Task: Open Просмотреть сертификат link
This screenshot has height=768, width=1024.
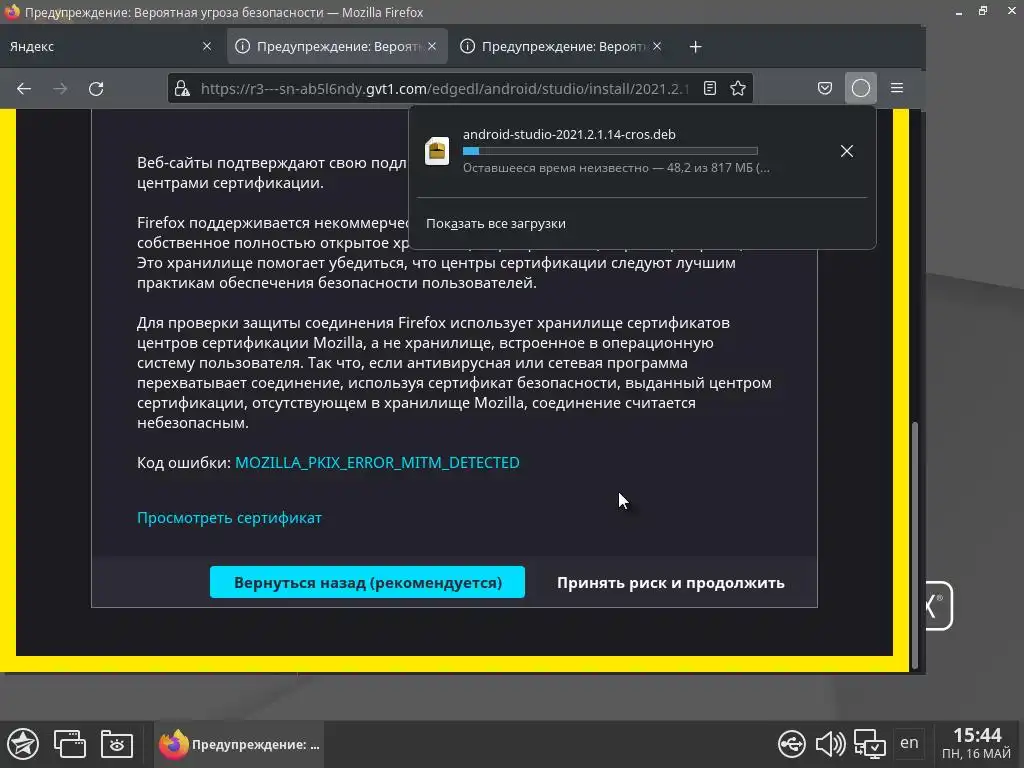Action: pos(229,518)
